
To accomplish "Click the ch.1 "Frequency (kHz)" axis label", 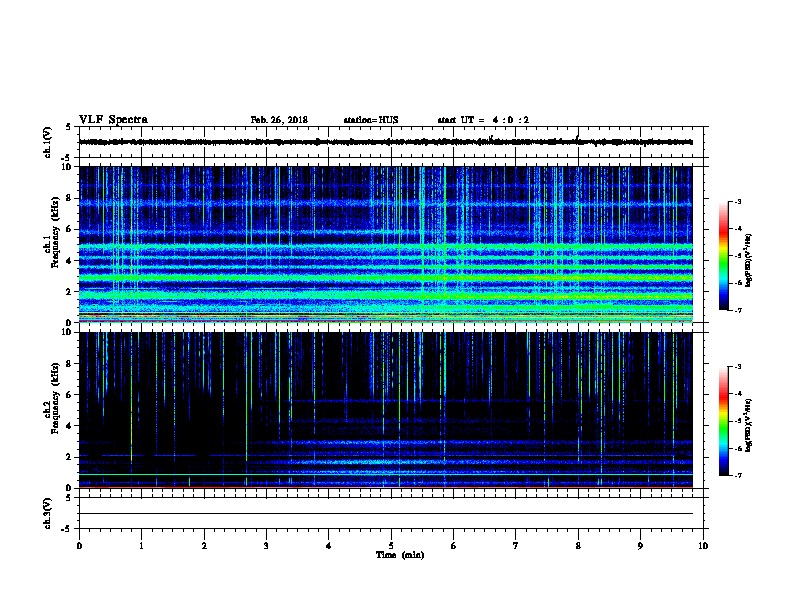I will (55, 232).
